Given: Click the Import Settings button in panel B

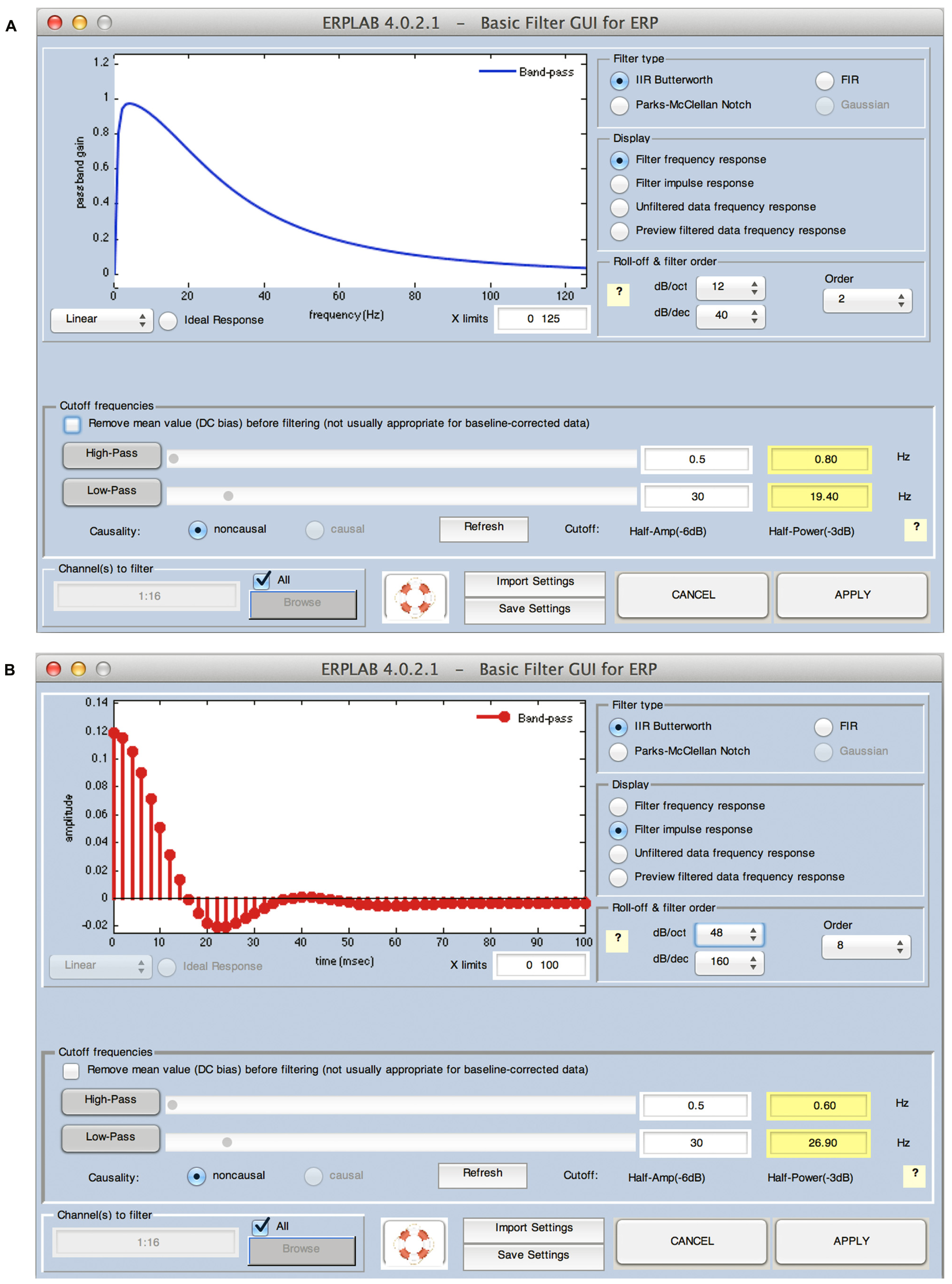Looking at the screenshot, I should 533,1228.
